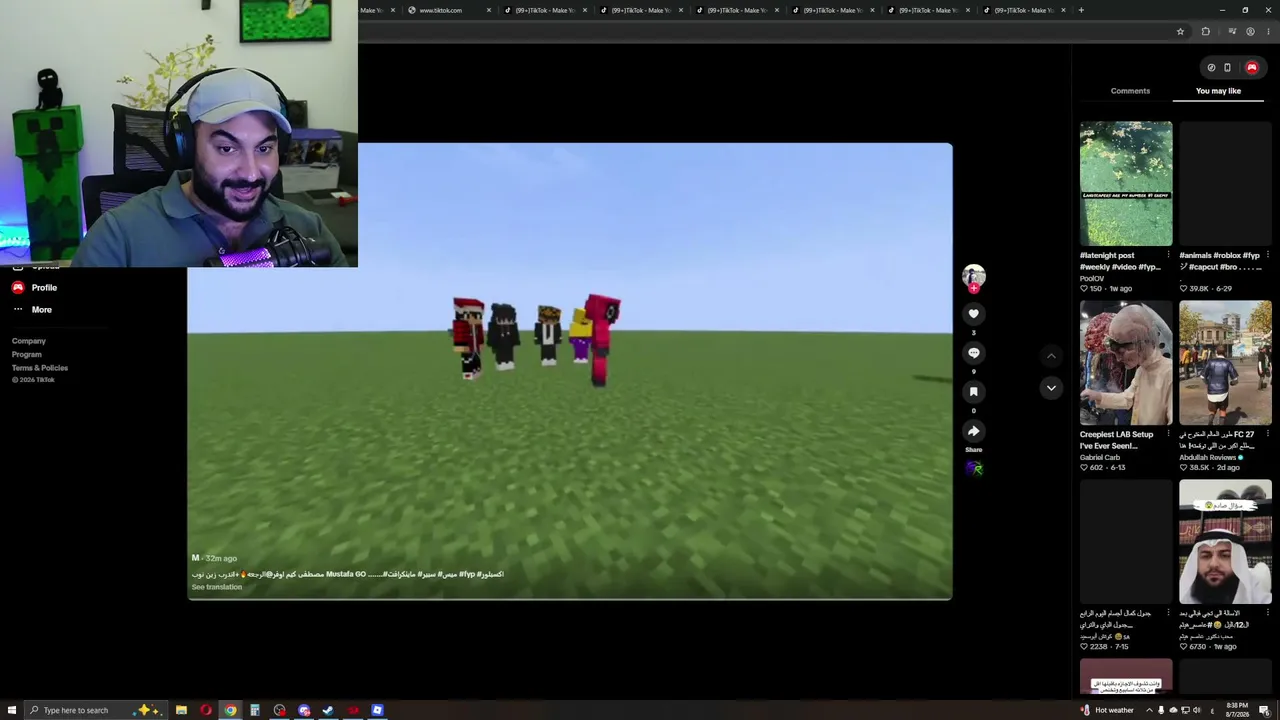Open options for the #latenight post video

pyautogui.click(x=1168, y=256)
